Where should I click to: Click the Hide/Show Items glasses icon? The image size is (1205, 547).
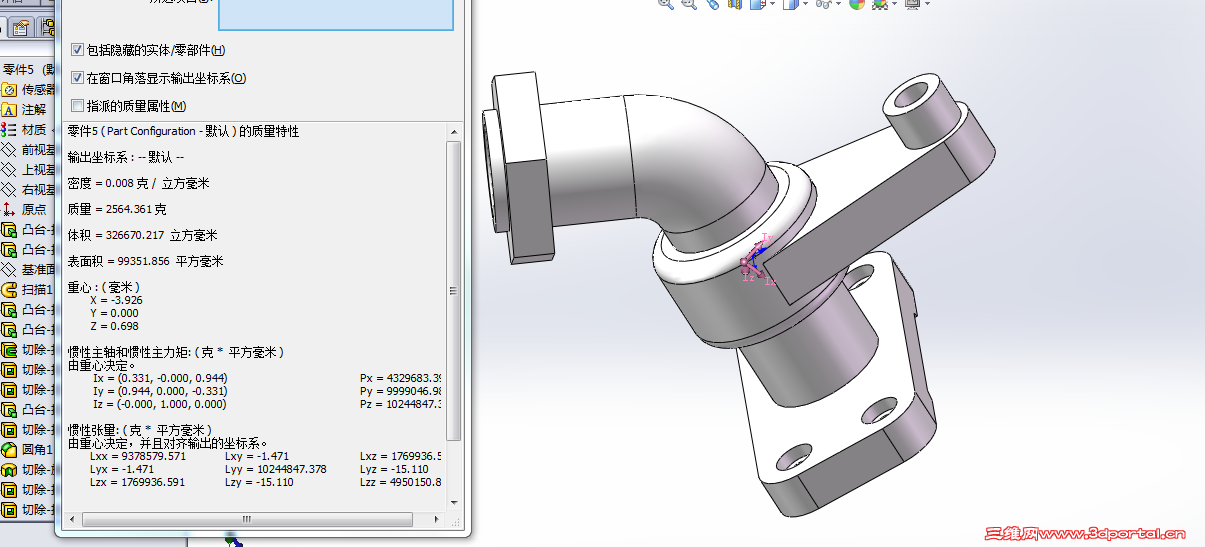pyautogui.click(x=822, y=4)
